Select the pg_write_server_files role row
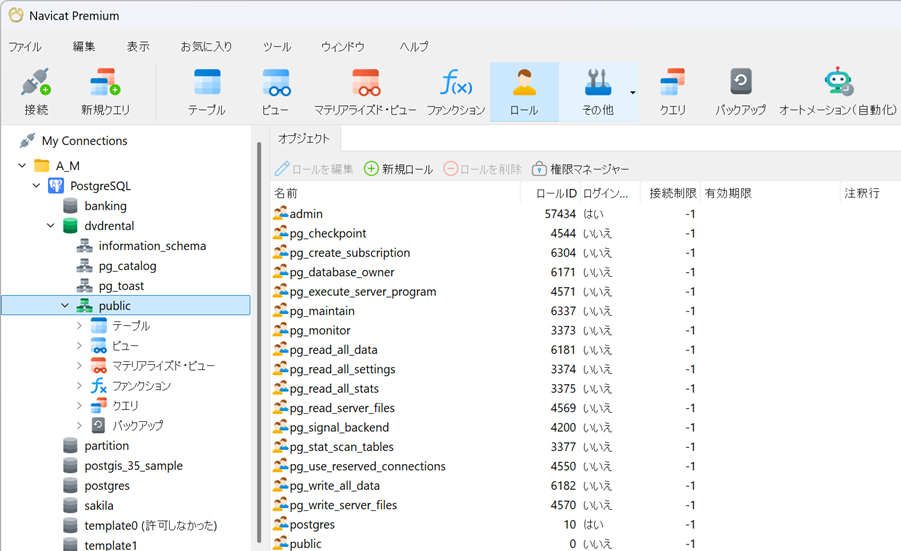The height and width of the screenshot is (551, 901). tap(585, 505)
